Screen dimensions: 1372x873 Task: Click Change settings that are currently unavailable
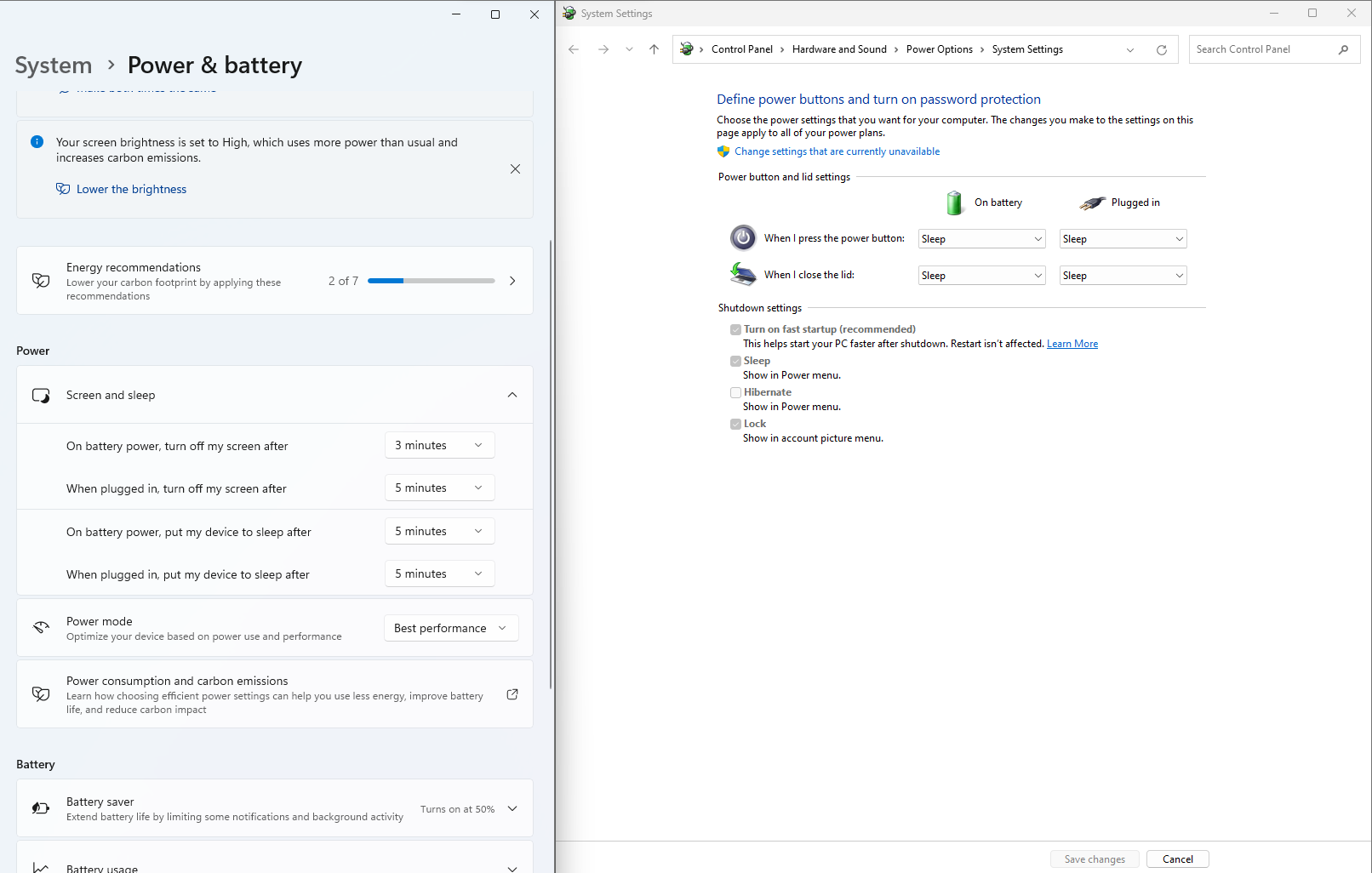(x=837, y=151)
